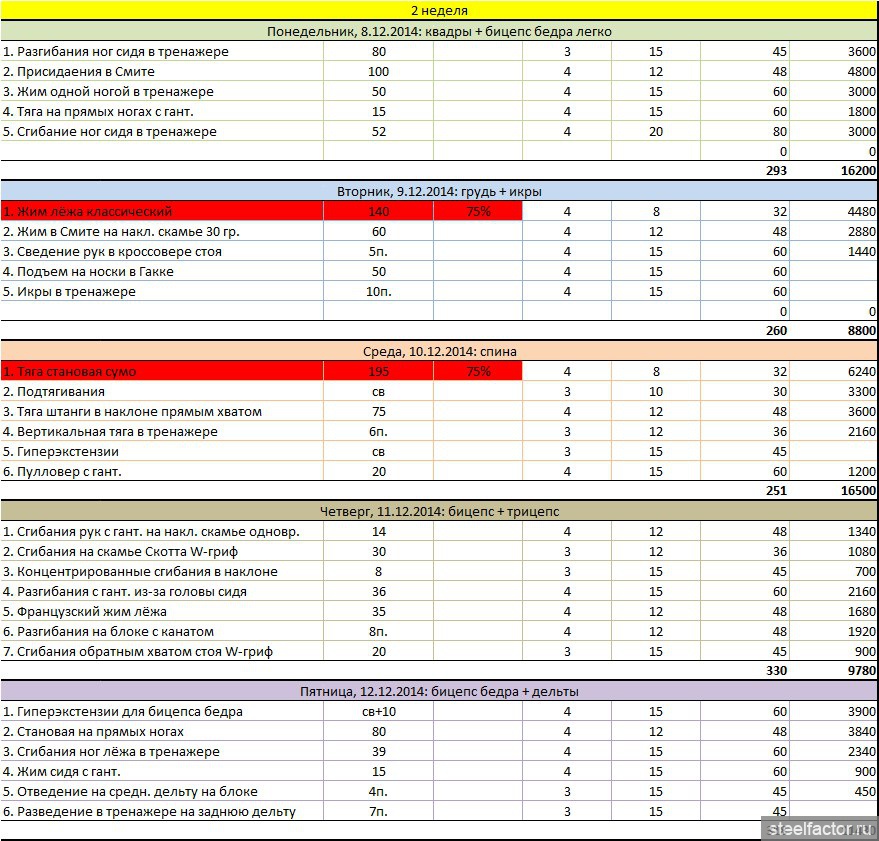This screenshot has height=841, width=879.
Task: Select 'Понедельник, 8.12.2014: квадры + бицепс бедра легко' header
Action: (x=439, y=31)
